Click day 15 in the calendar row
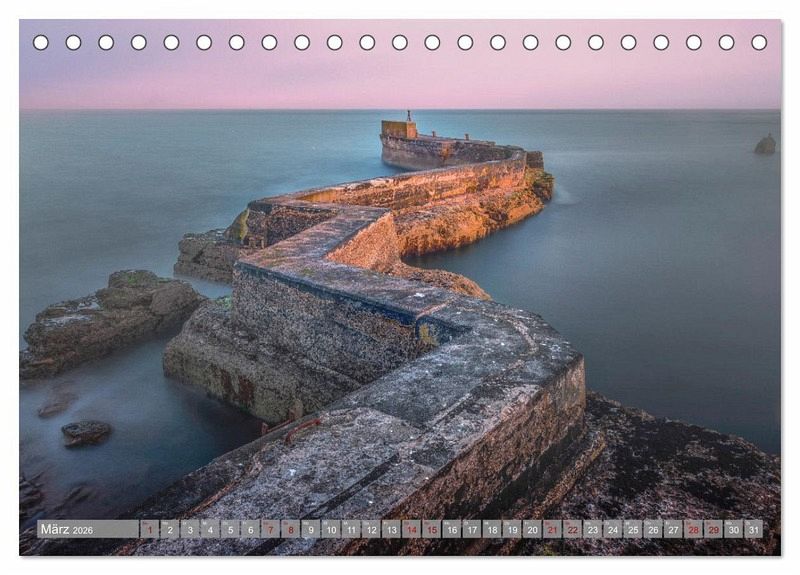This screenshot has height=575, width=800. click(431, 529)
